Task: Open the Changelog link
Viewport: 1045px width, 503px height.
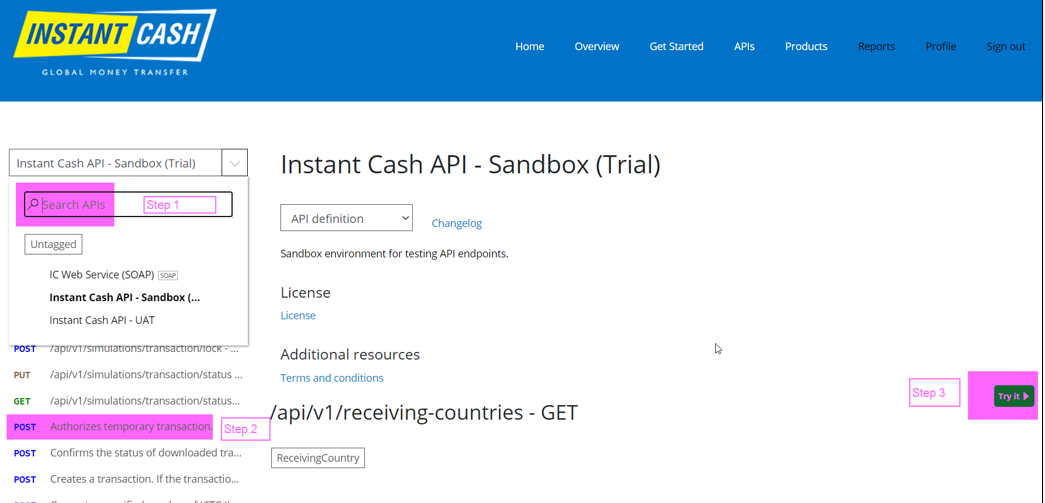Action: 456,223
